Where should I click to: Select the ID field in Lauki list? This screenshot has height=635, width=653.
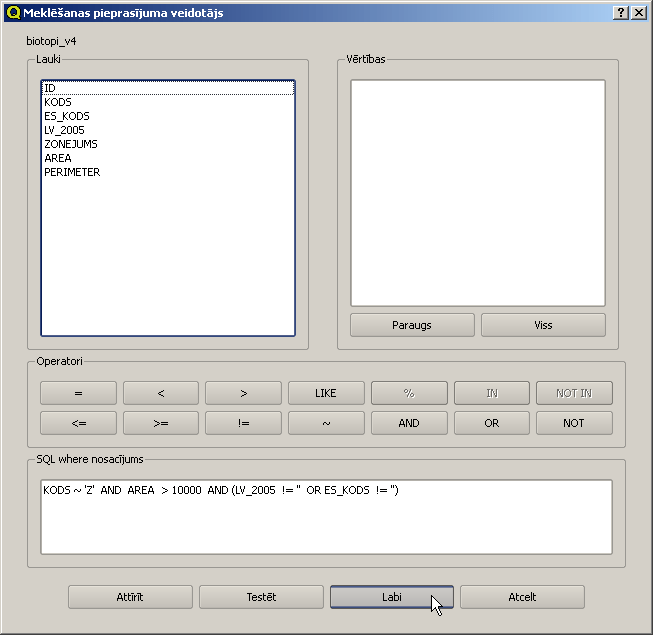[168, 88]
